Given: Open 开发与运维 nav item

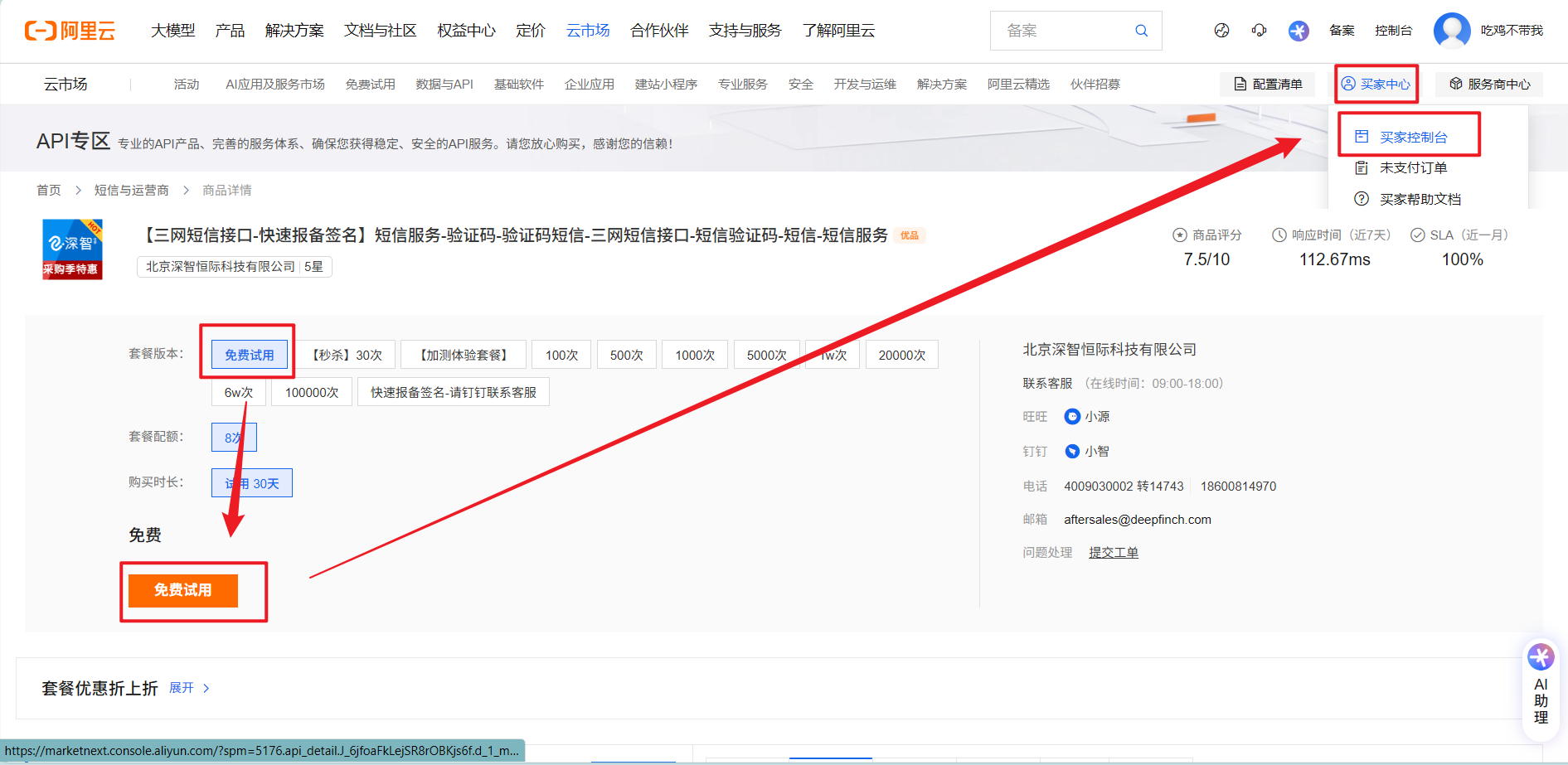Looking at the screenshot, I should click(865, 84).
